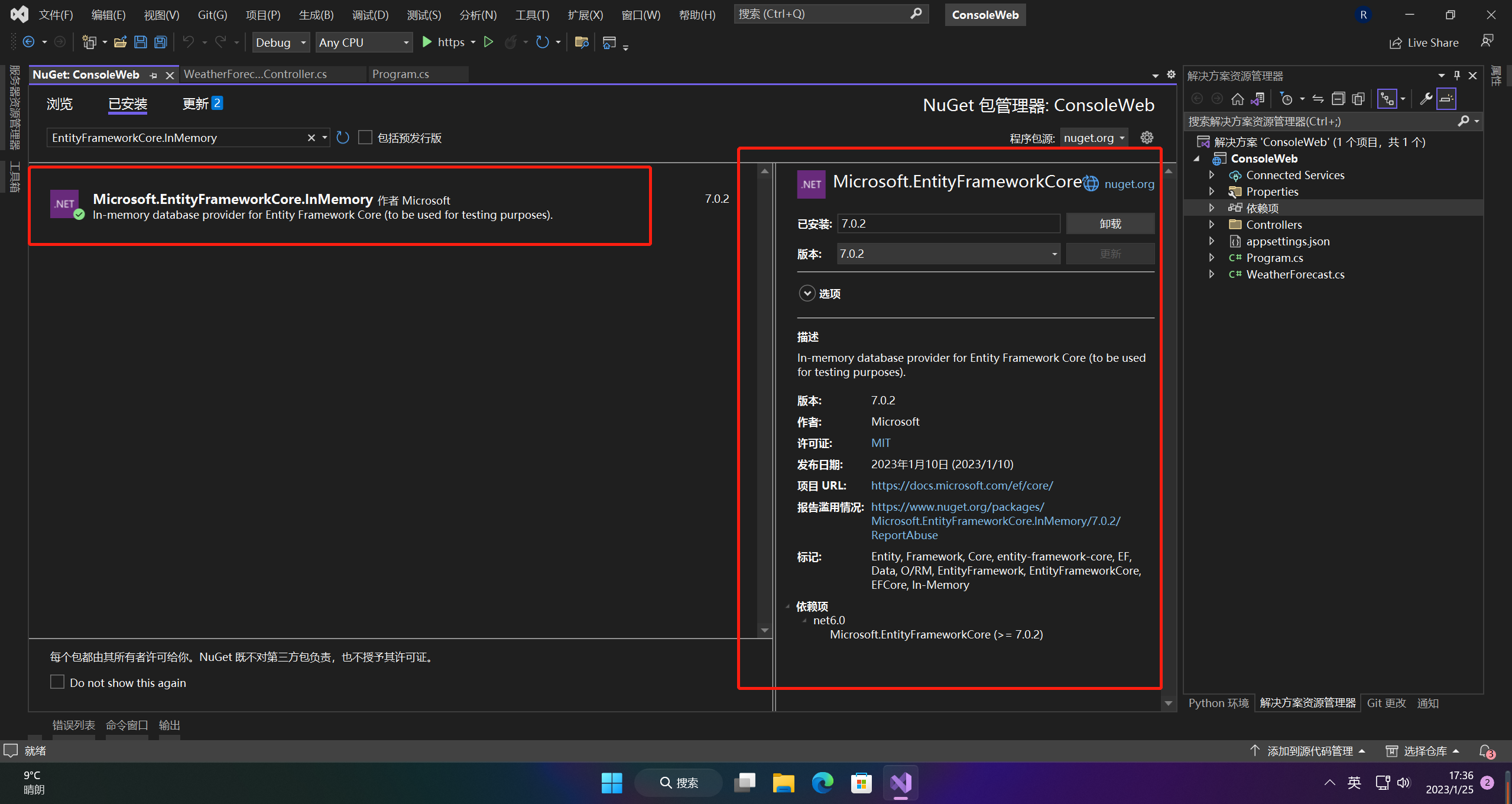
Task: Refresh the NuGet package list
Action: [343, 138]
